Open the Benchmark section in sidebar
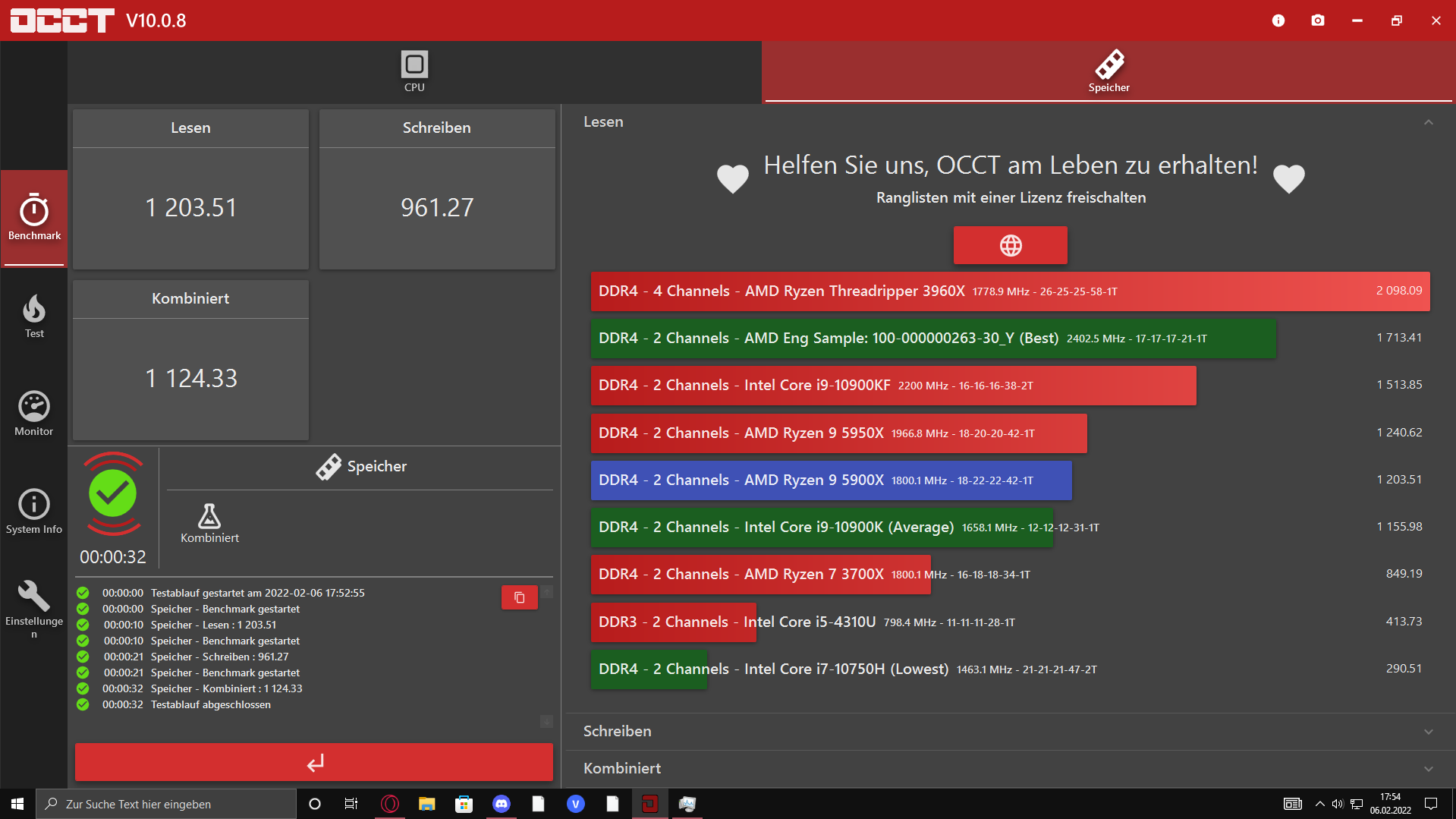Image resolution: width=1456 pixels, height=819 pixels. [x=34, y=219]
